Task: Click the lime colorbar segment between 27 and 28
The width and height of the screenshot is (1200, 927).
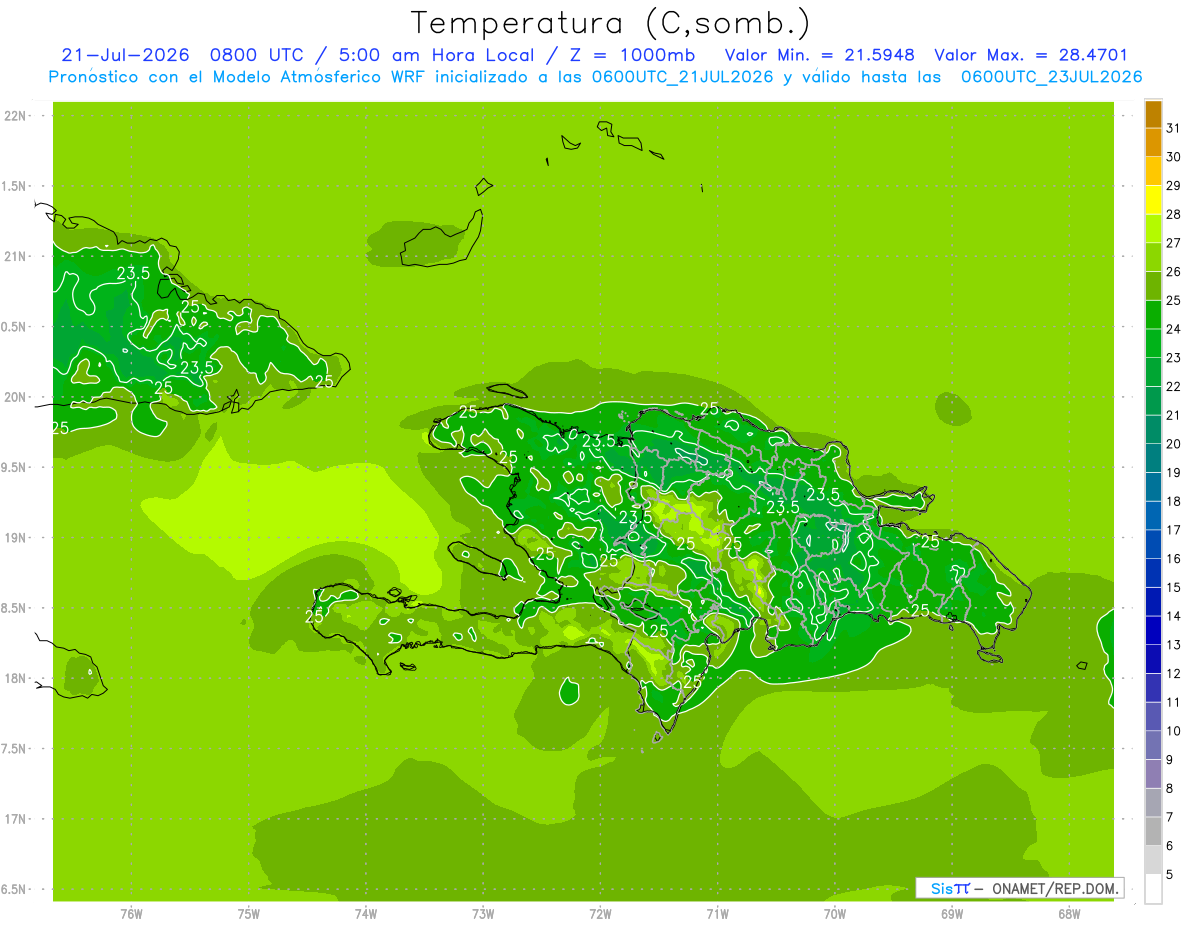Action: tap(1153, 229)
